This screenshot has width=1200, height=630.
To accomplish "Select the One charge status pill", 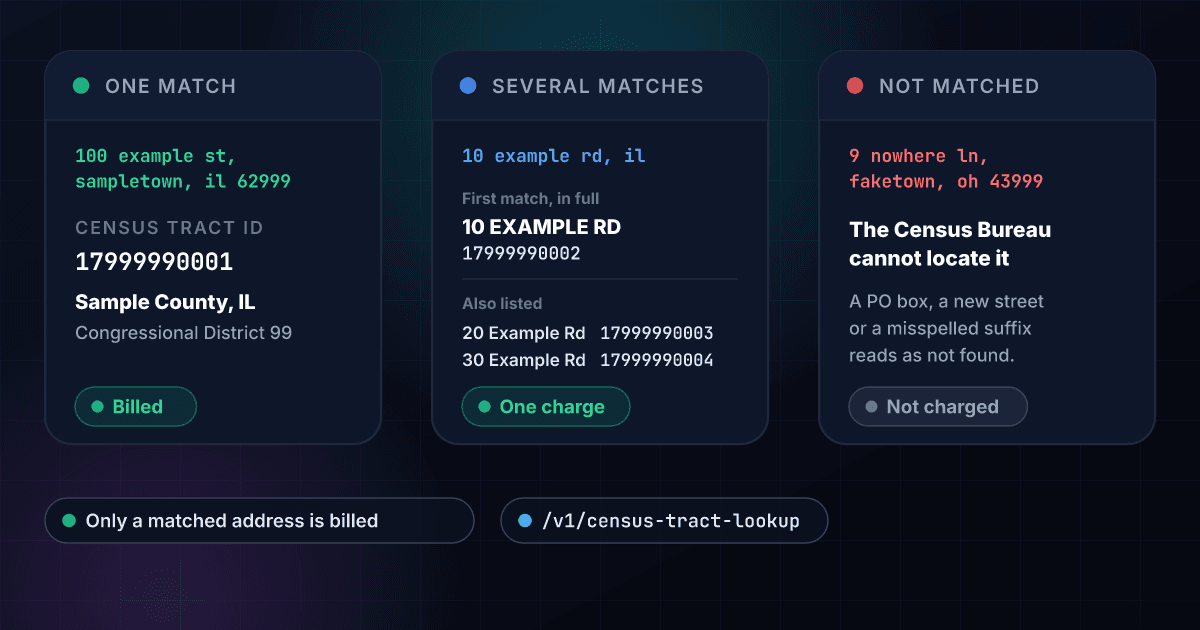I will 546,407.
